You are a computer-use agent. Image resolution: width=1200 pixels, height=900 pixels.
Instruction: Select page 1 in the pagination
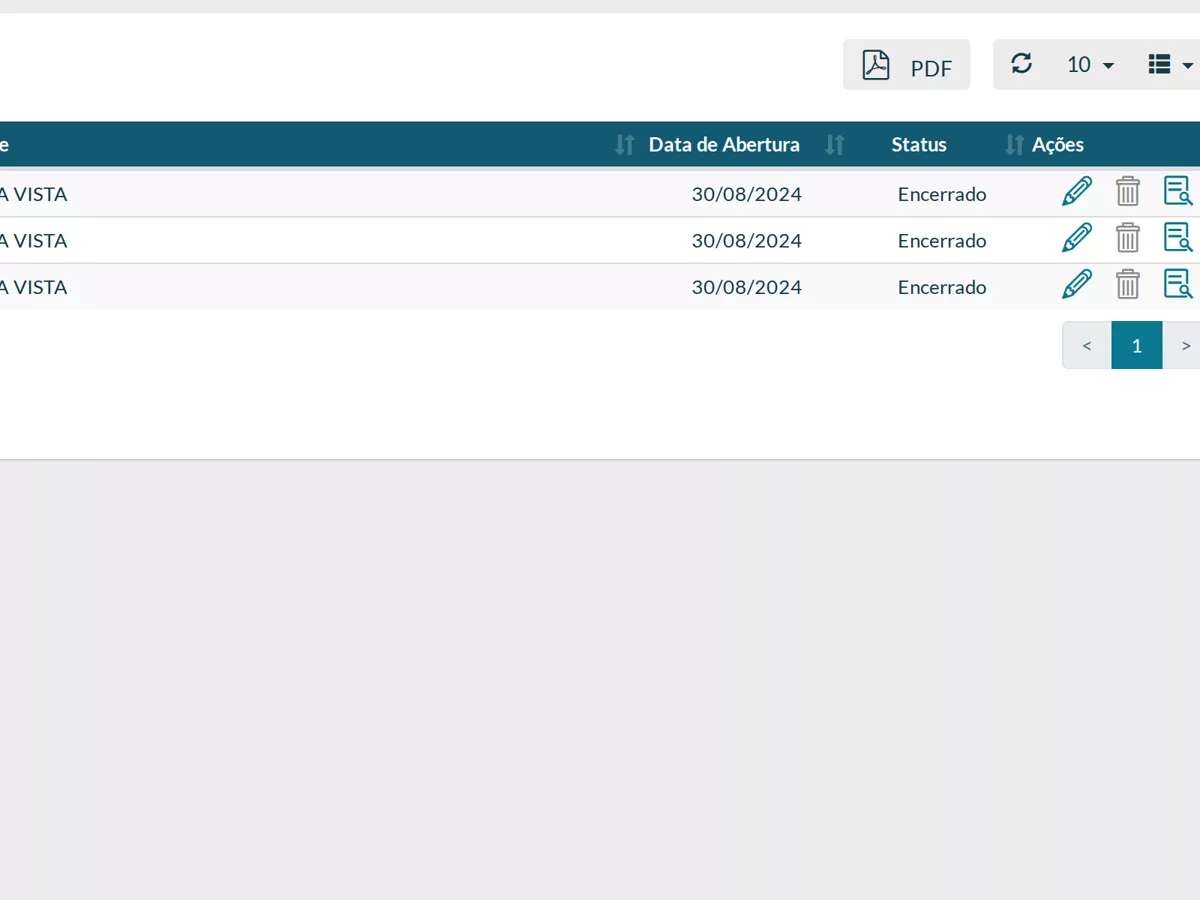(1137, 345)
